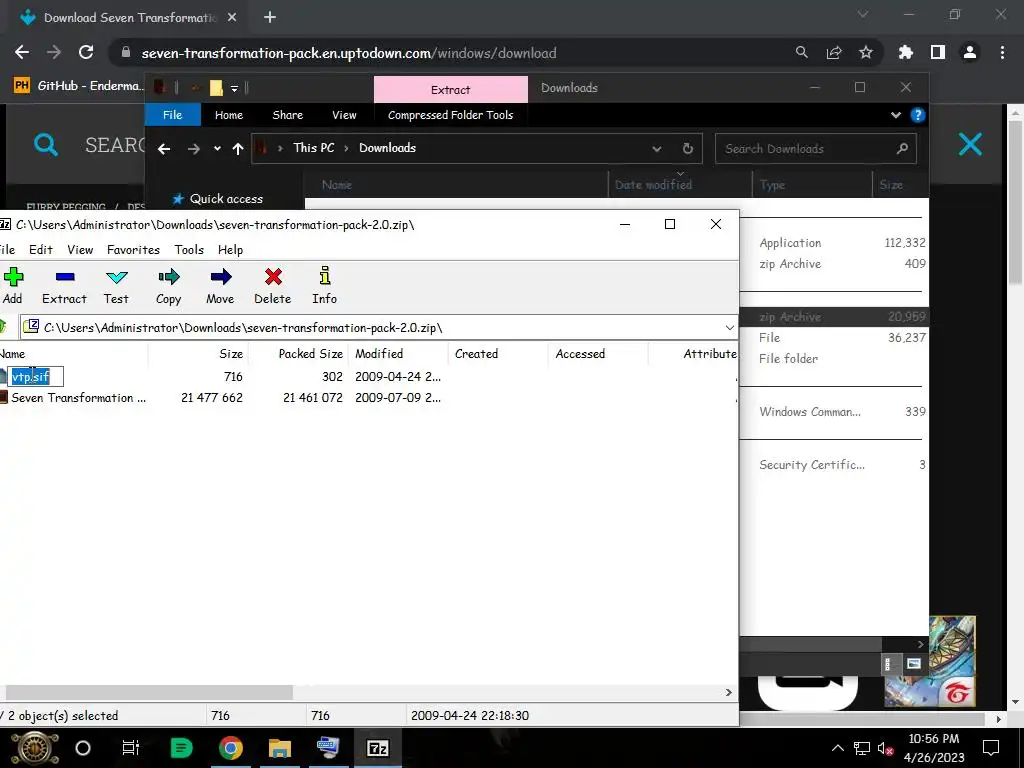Image resolution: width=1024 pixels, height=768 pixels.
Task: Expand Explorer address bar history dropdown
Action: point(656,149)
